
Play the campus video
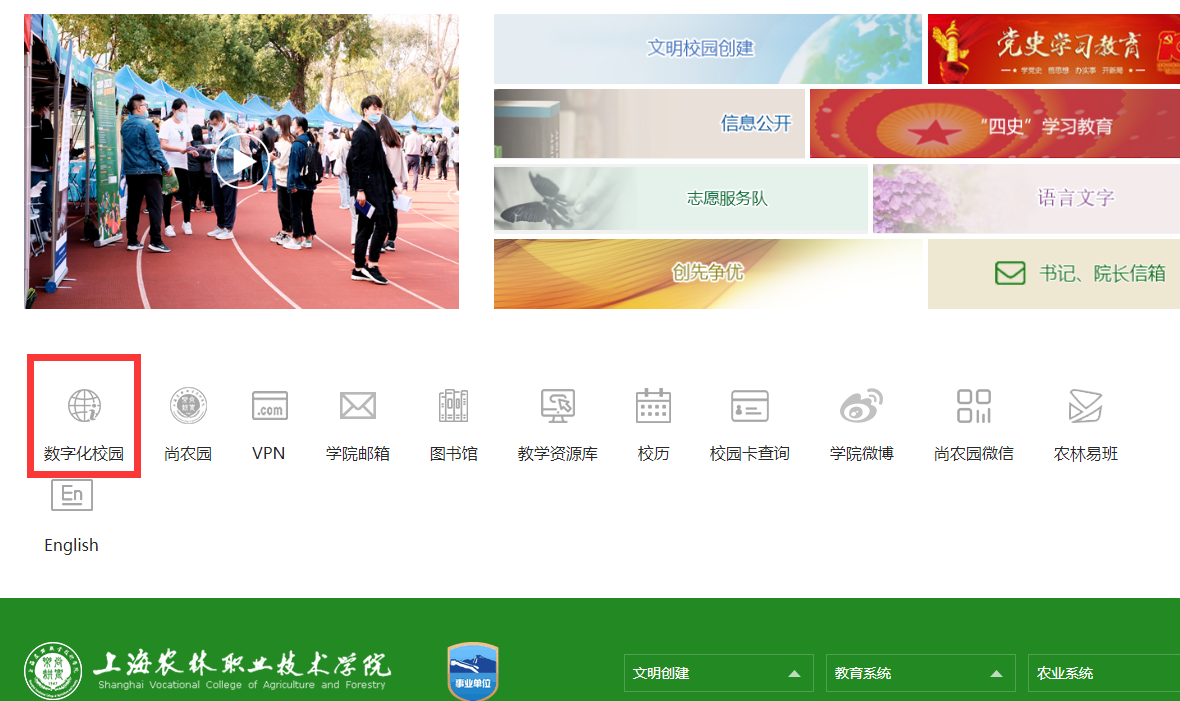click(241, 161)
